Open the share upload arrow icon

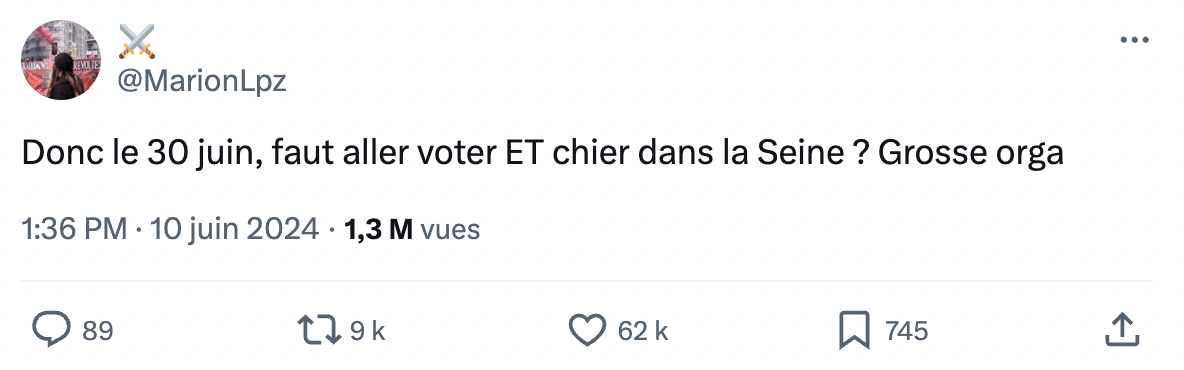click(x=1121, y=330)
